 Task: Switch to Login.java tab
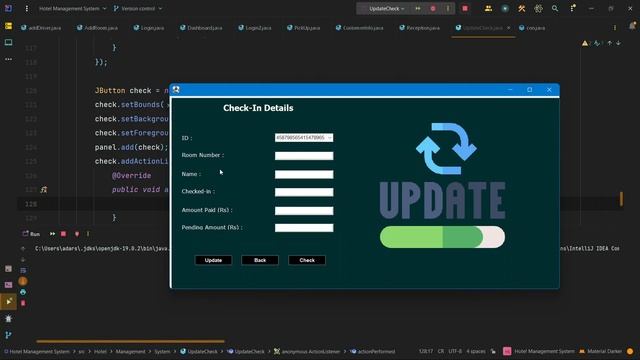tap(149, 28)
